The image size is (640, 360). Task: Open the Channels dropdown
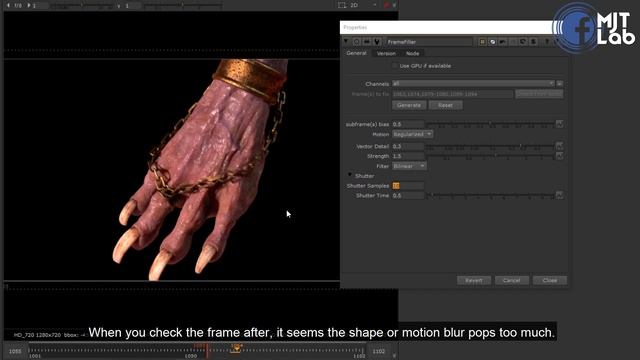[473, 84]
